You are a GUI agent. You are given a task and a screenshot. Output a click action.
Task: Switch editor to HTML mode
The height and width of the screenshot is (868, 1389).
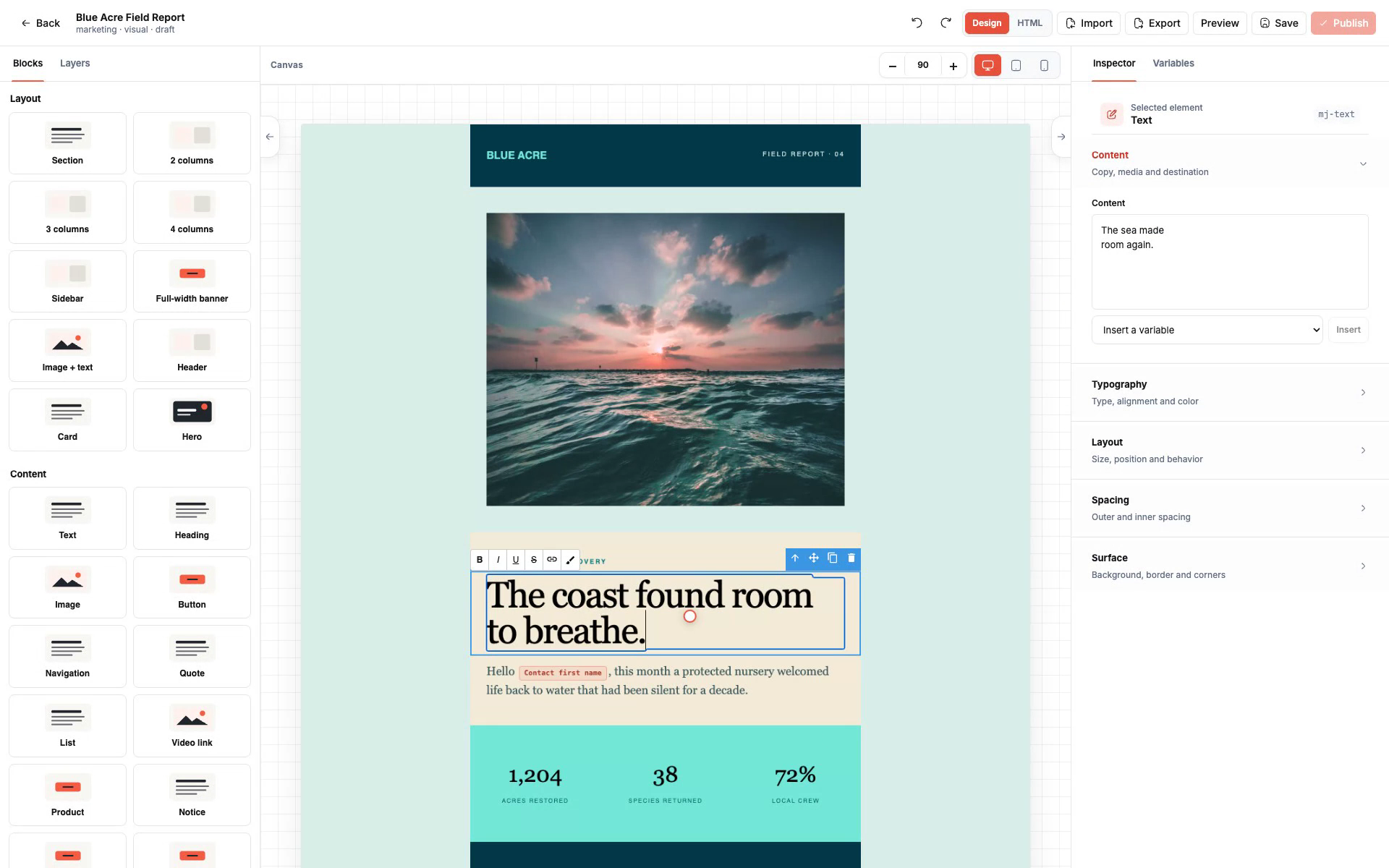click(x=1029, y=23)
